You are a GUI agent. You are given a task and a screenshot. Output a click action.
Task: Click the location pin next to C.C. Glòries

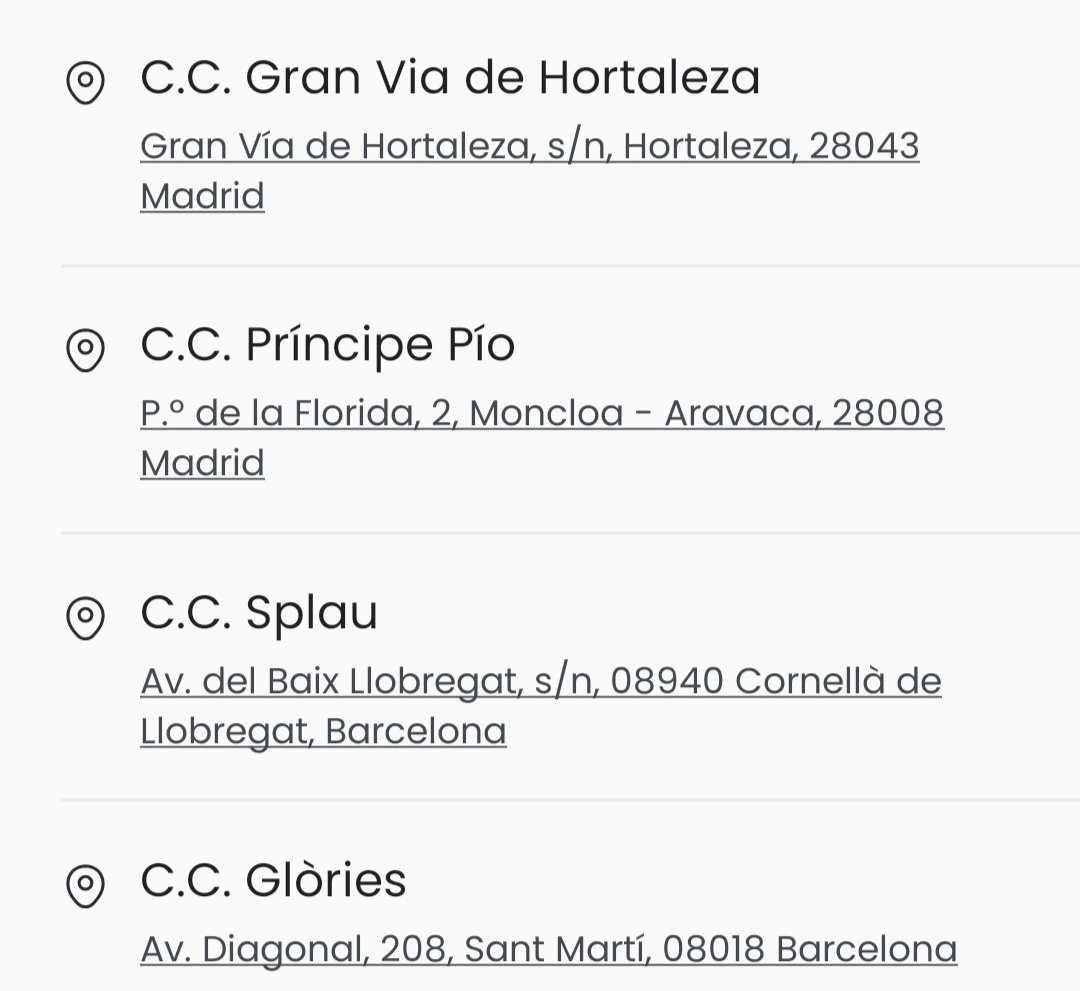[x=85, y=886]
